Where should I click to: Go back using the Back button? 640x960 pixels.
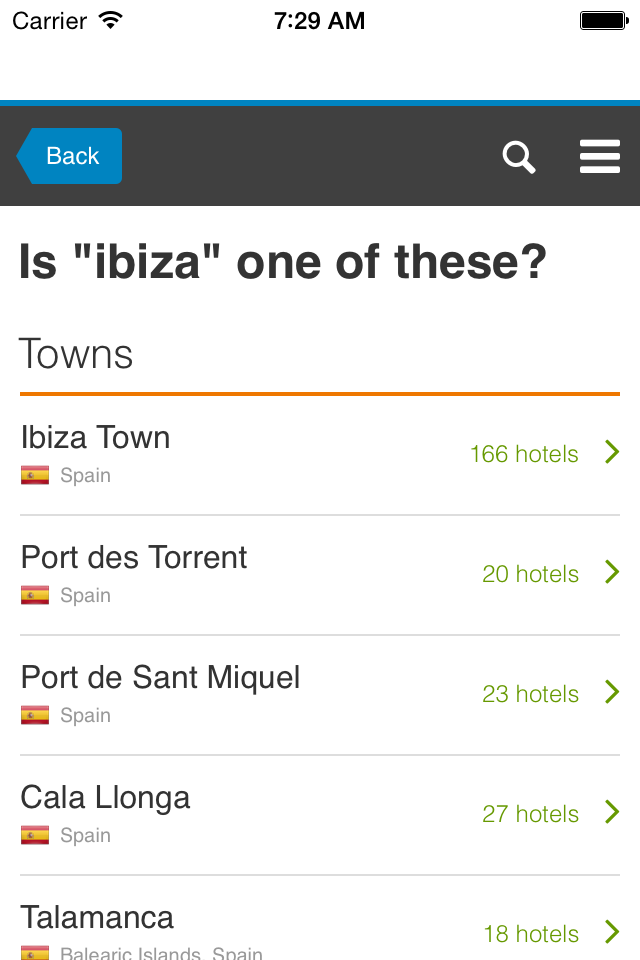69,156
